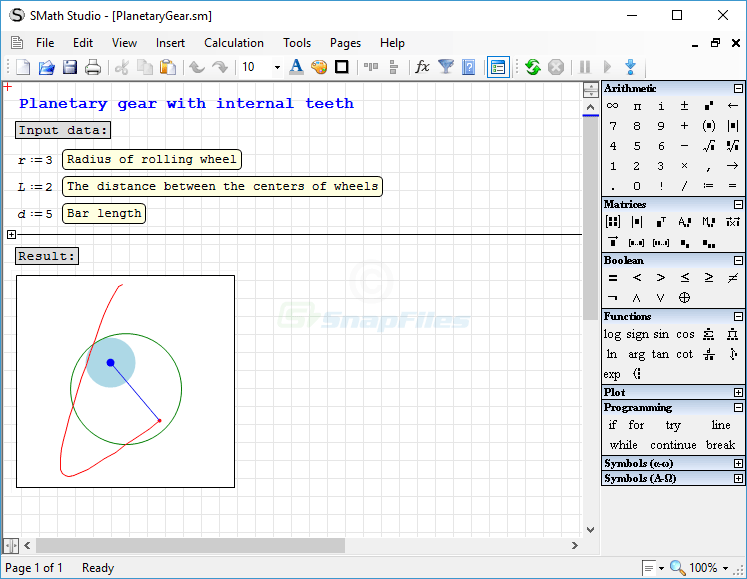Paste with the clipboard icon
747x579 pixels.
168,67
